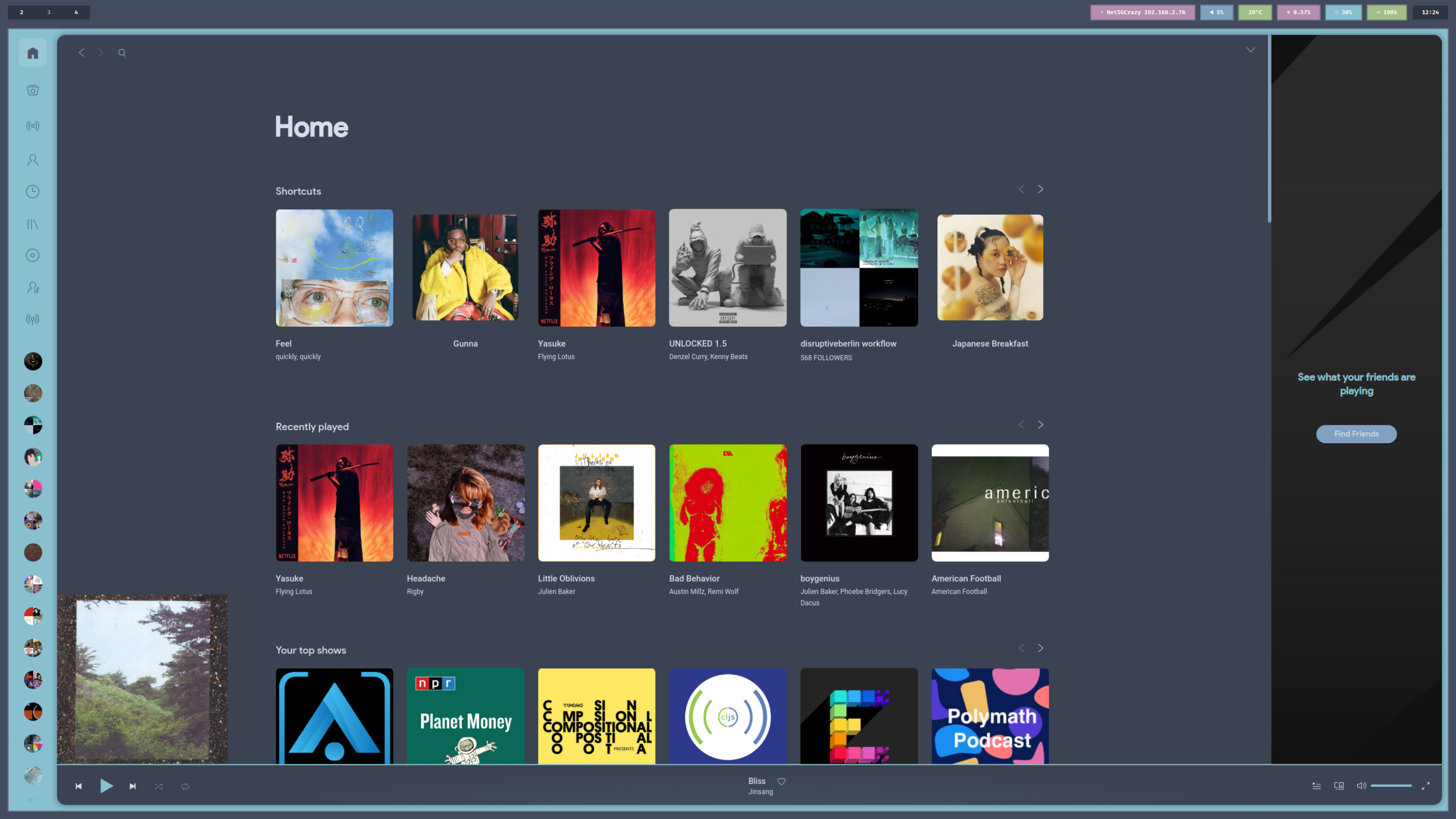The image size is (1456, 819).
Task: Click the search magnifier icon
Action: [x=121, y=53]
